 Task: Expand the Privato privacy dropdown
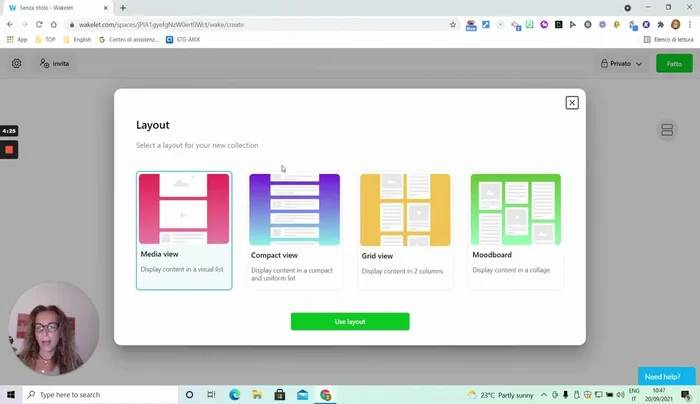tap(621, 64)
